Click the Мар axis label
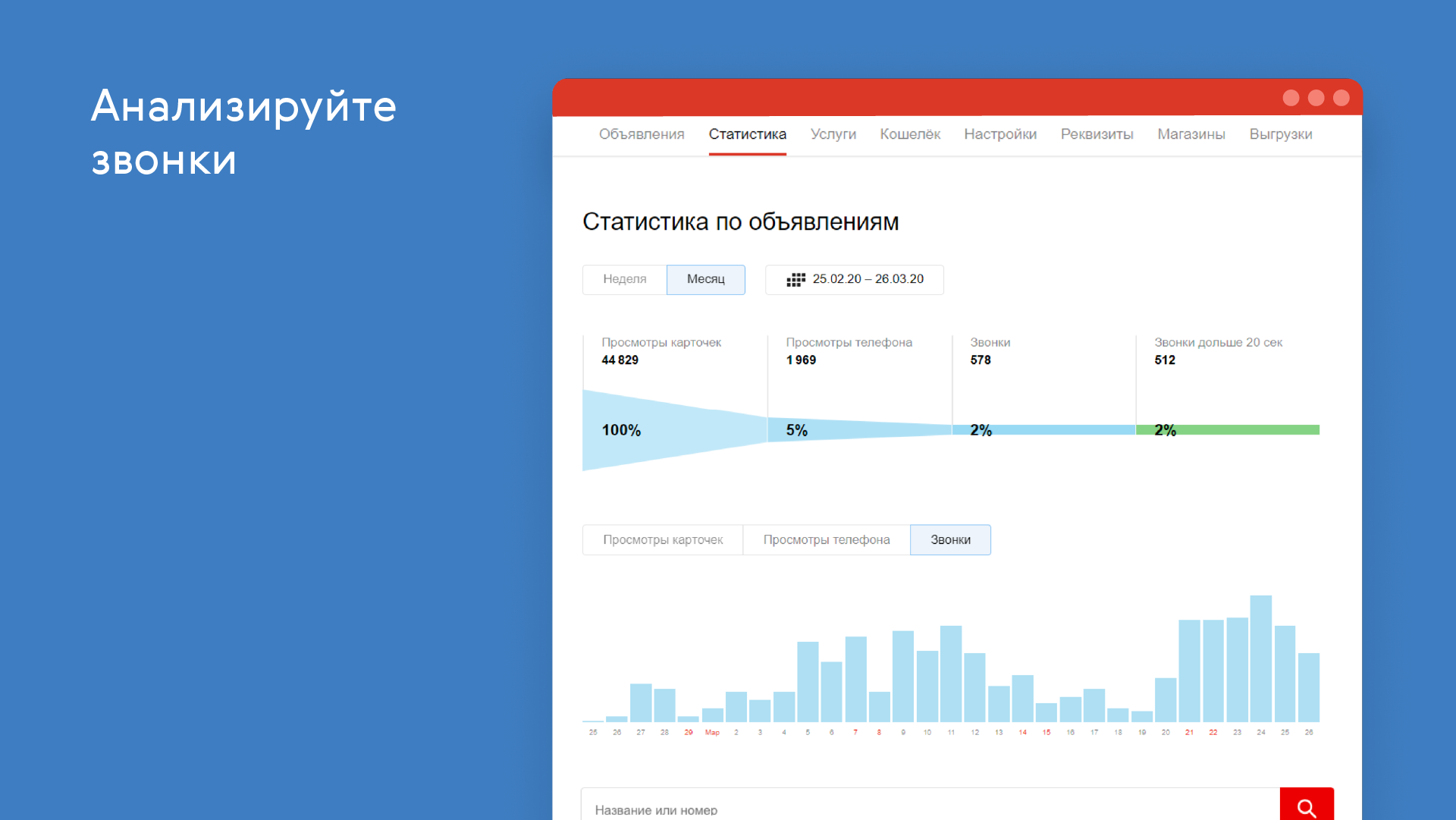Viewport: 1456px width, 820px height. coord(712,733)
